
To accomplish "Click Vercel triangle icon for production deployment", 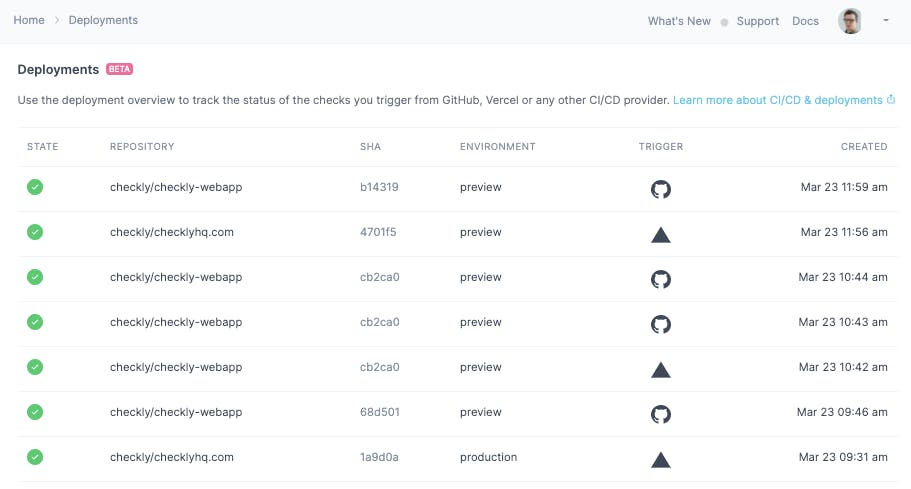I will click(x=661, y=460).
